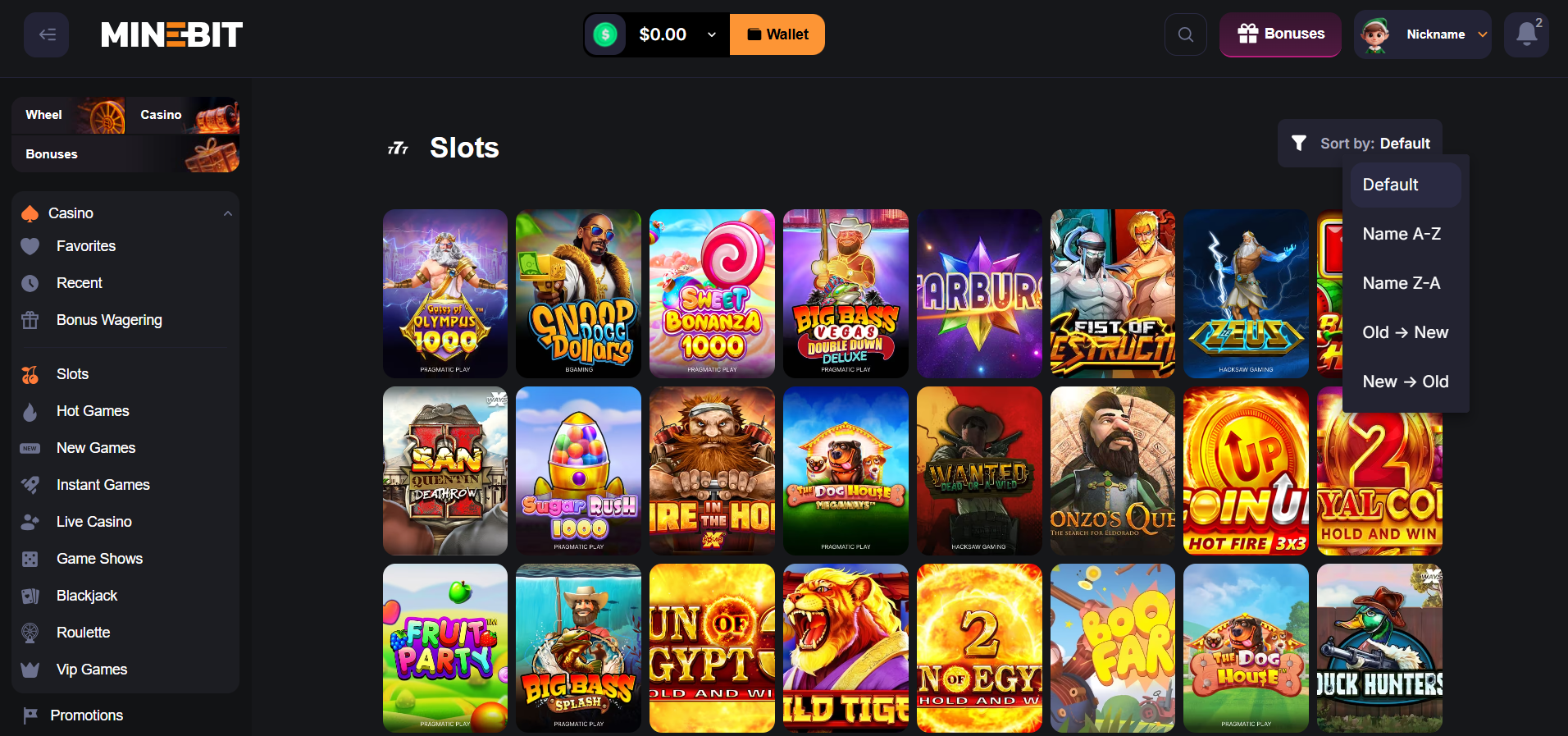Click the green dollar currency icon
The image size is (1568, 736).
coord(605,34)
